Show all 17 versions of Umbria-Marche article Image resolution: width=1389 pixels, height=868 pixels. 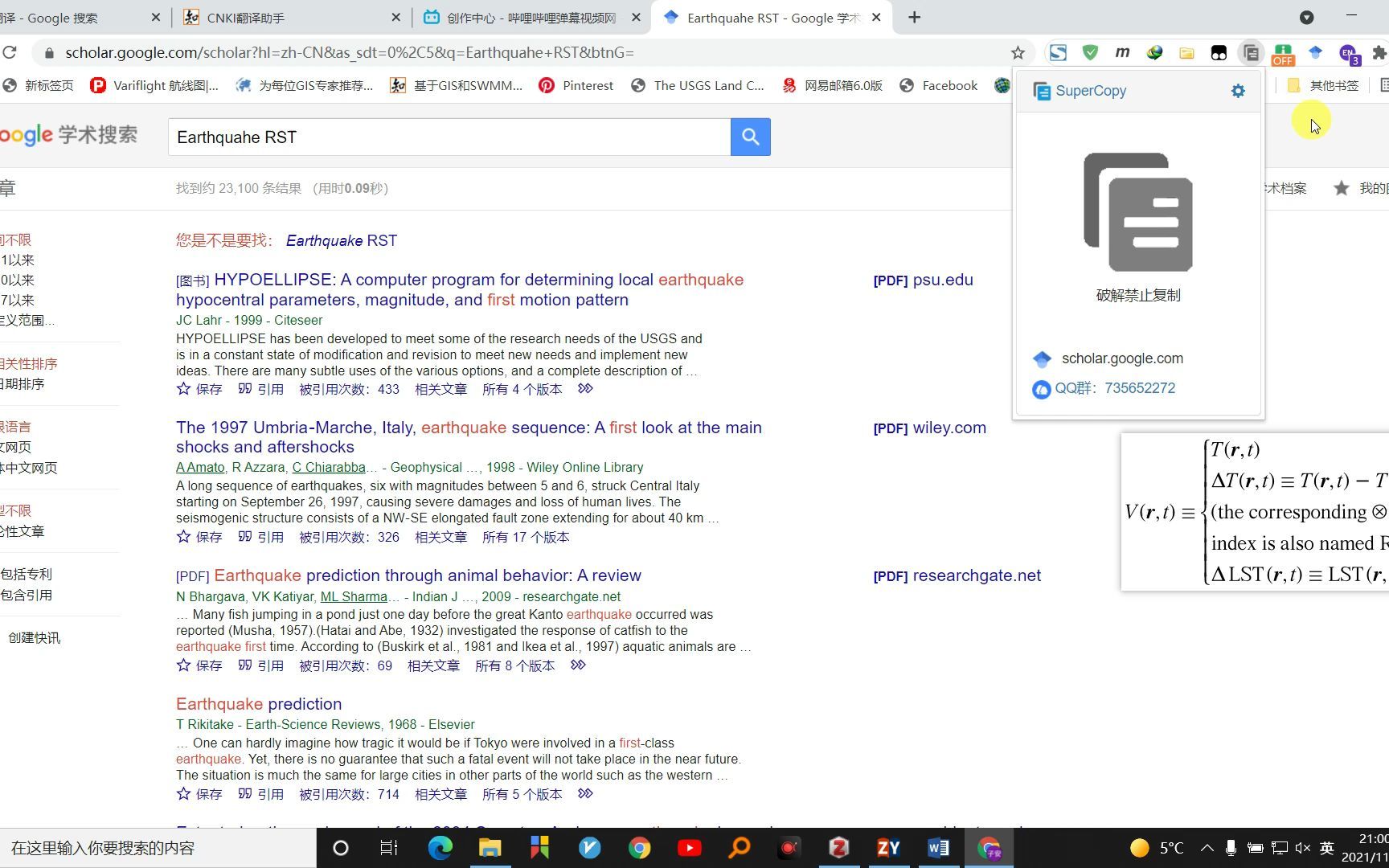(x=526, y=537)
